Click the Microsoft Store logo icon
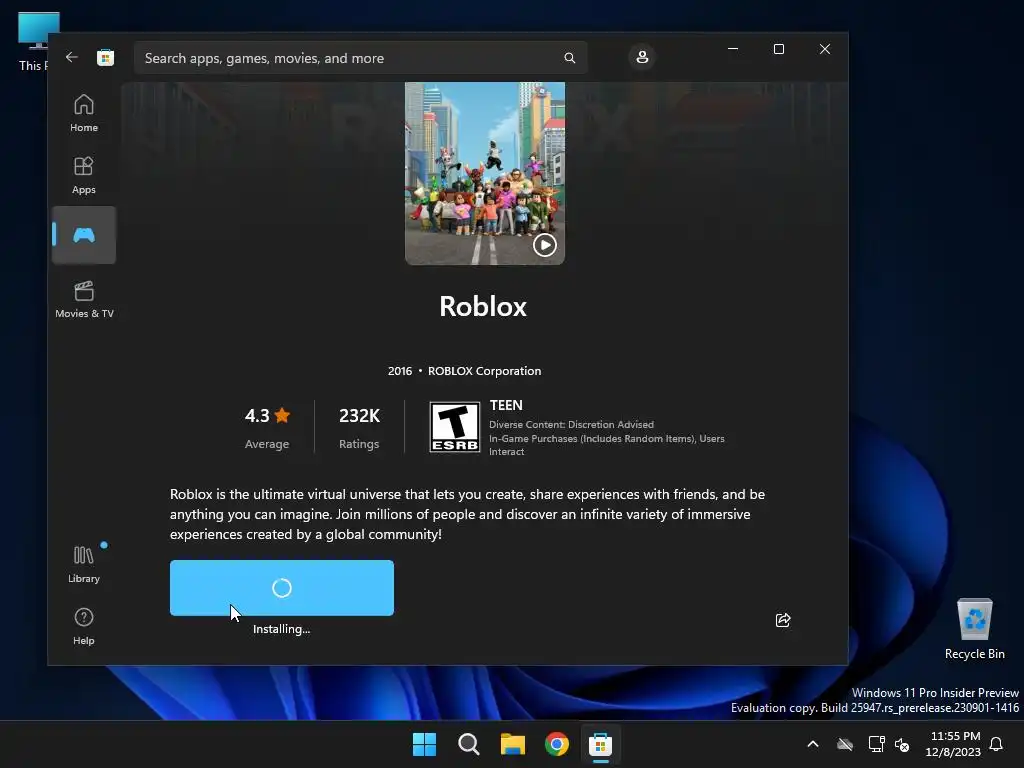The image size is (1024, 768). click(x=106, y=57)
